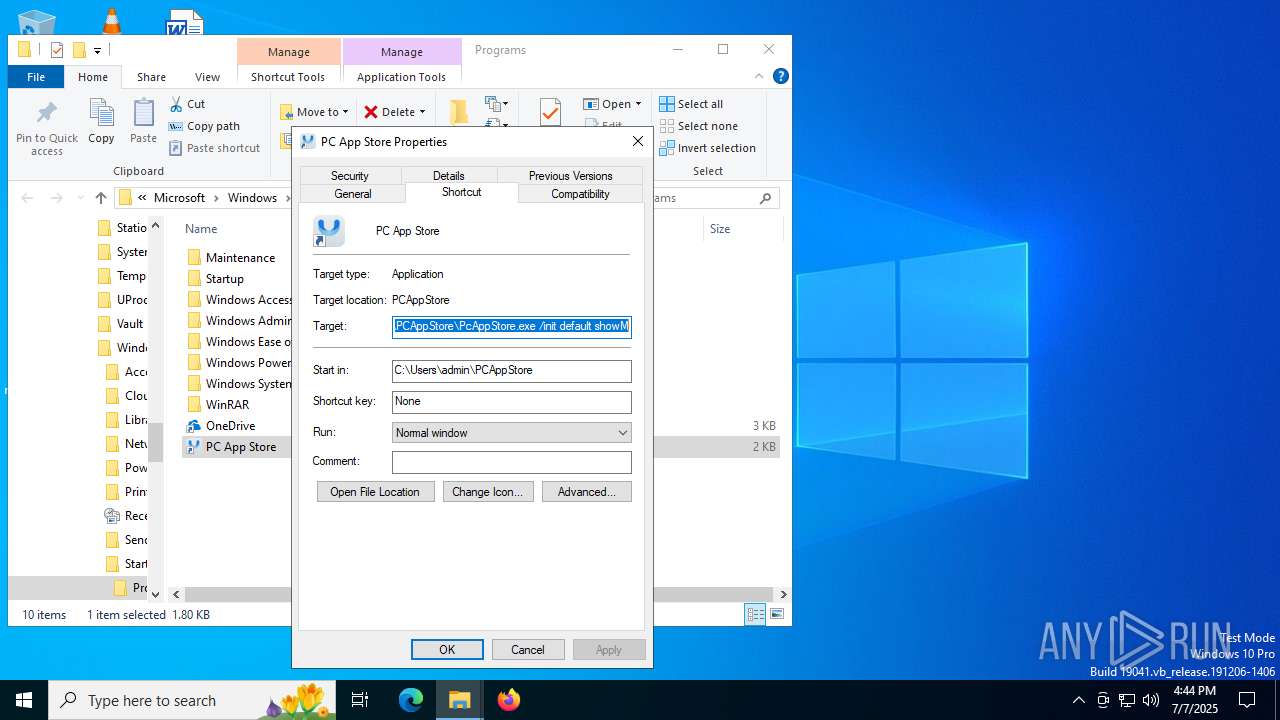Viewport: 1280px width, 720px height.
Task: Launch Microsoft Edge from taskbar
Action: click(x=411, y=700)
